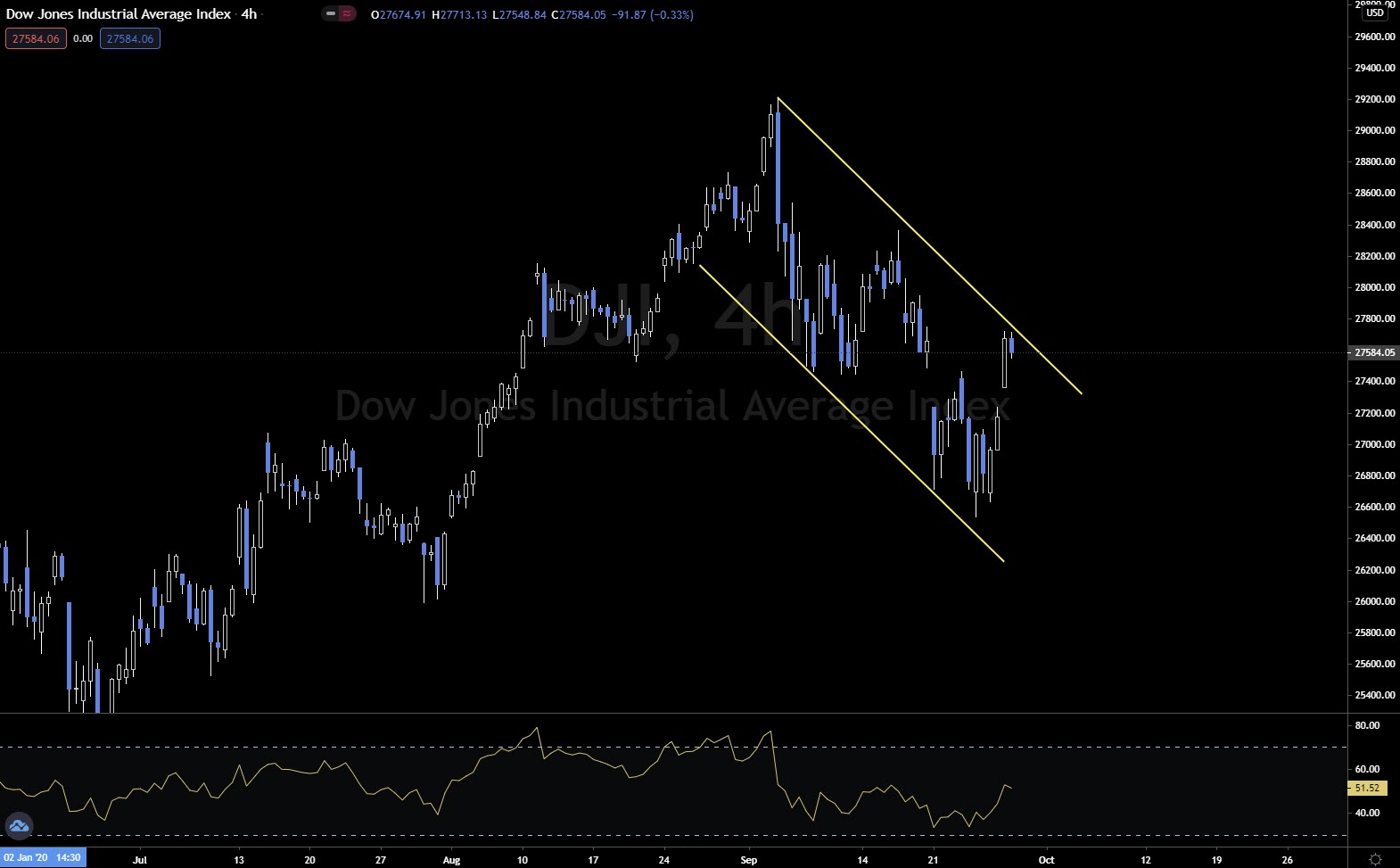Open chart settings gear icon
1400x868 pixels.
click(1375, 859)
